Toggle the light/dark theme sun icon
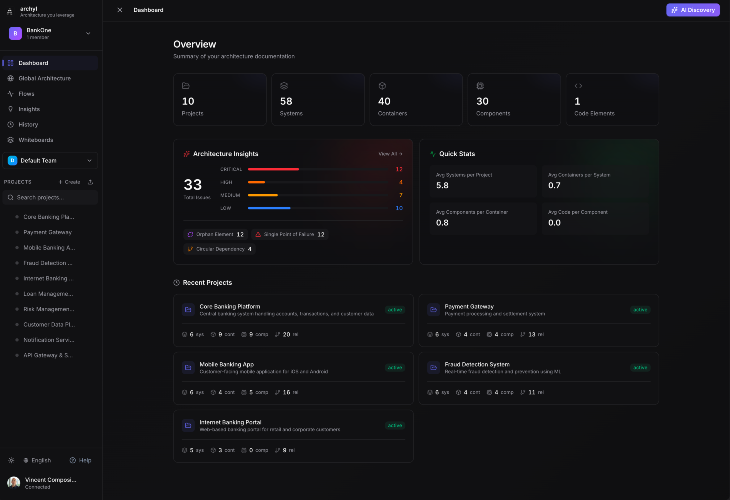This screenshot has height=500, width=730. point(11,460)
